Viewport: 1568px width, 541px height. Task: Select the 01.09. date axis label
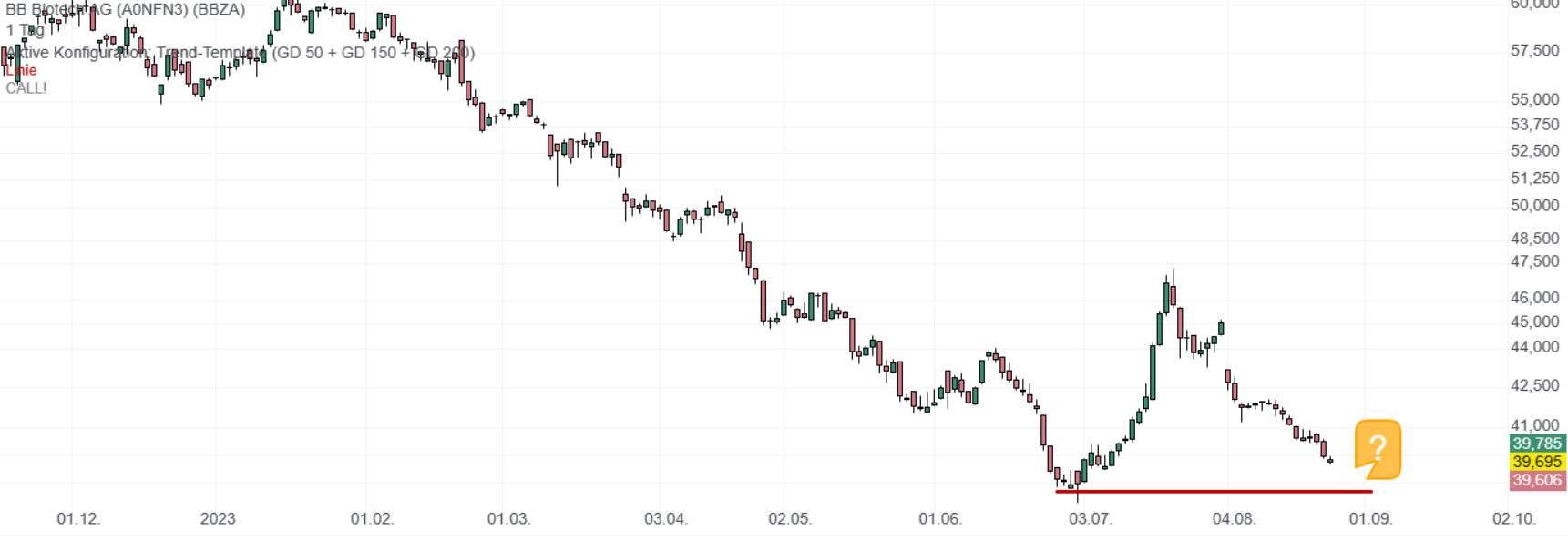[1370, 519]
